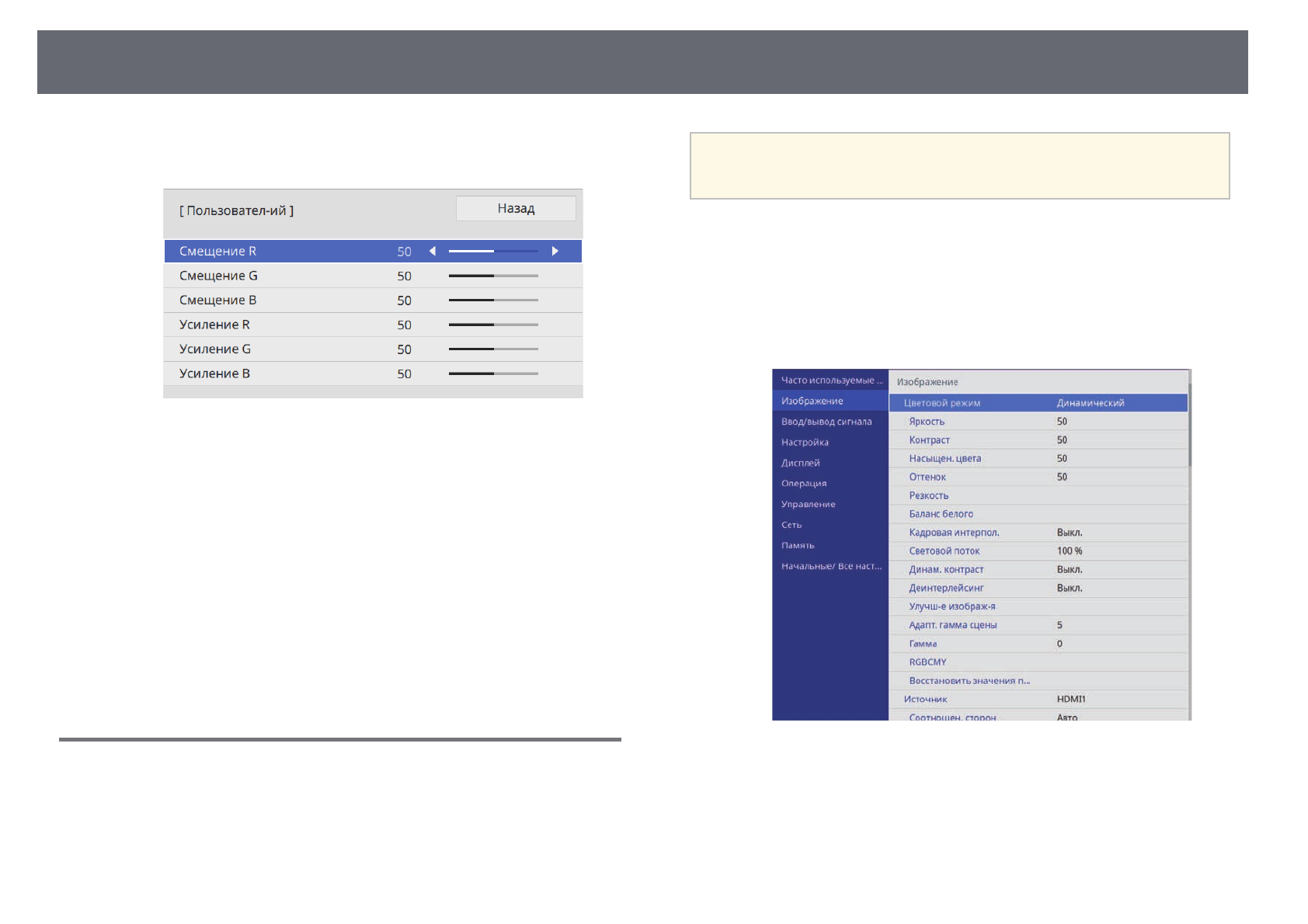
Task: Open Цветовой режим setting
Action: pos(1038,403)
